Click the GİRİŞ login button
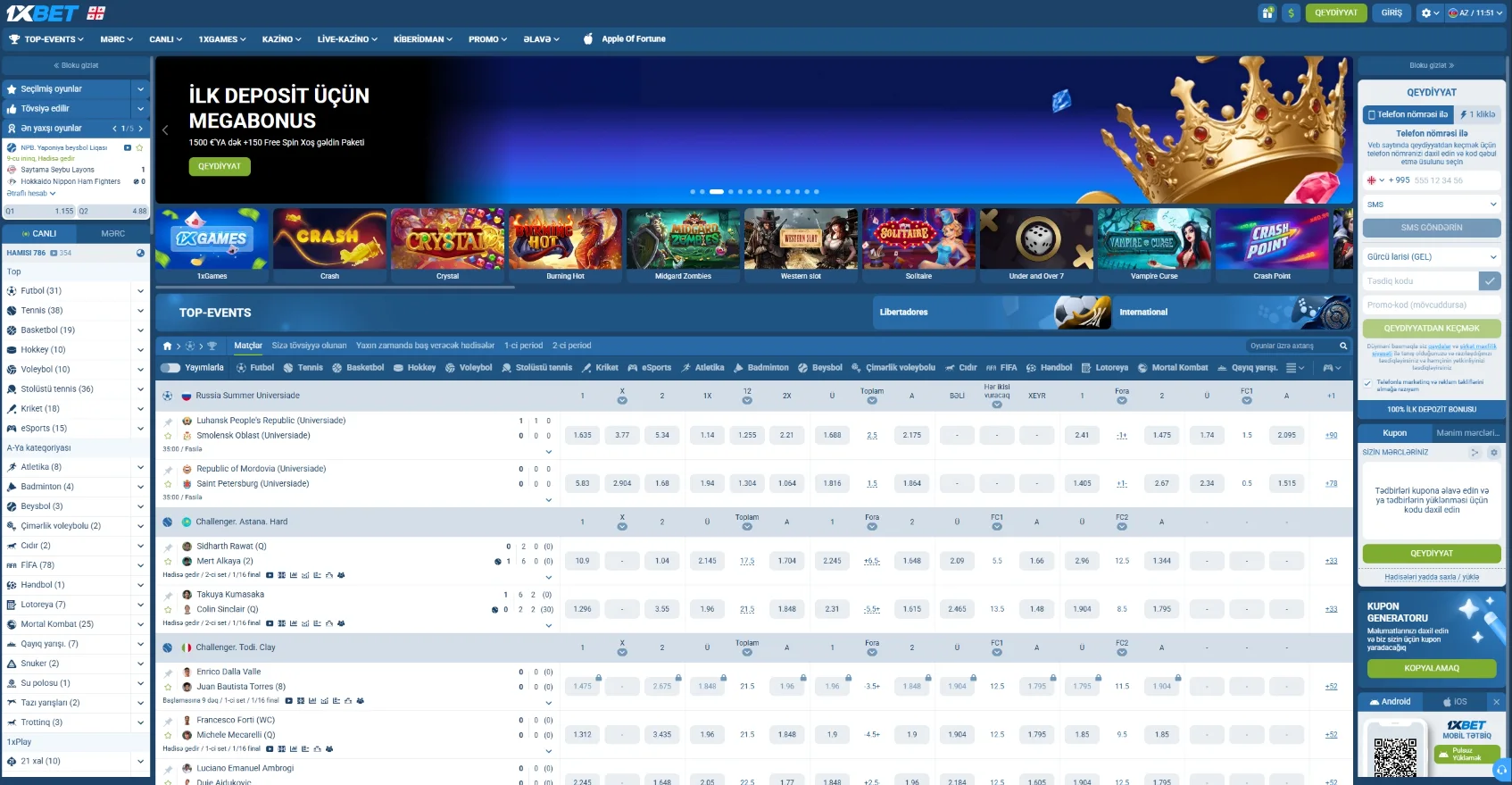 (x=1392, y=13)
